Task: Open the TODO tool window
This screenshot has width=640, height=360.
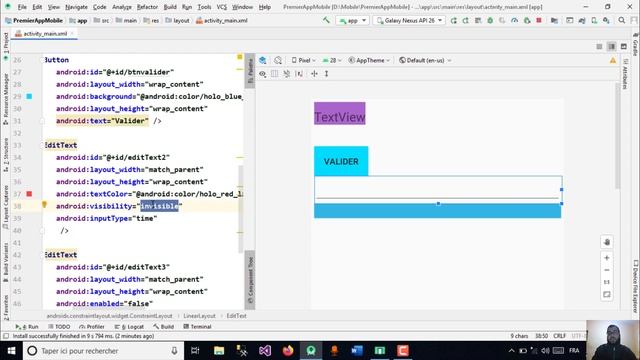Action: (x=59, y=327)
